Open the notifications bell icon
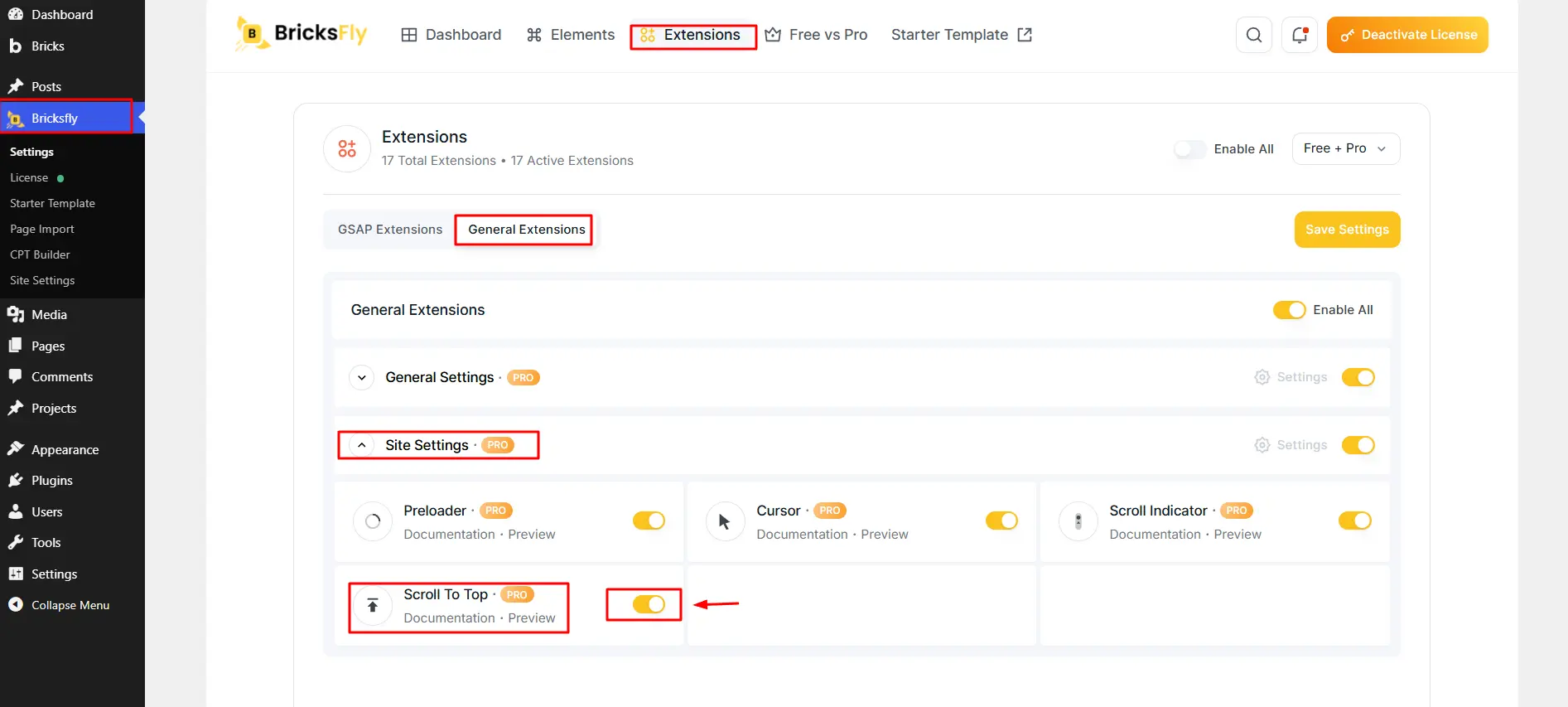1568x707 pixels. tap(1299, 35)
